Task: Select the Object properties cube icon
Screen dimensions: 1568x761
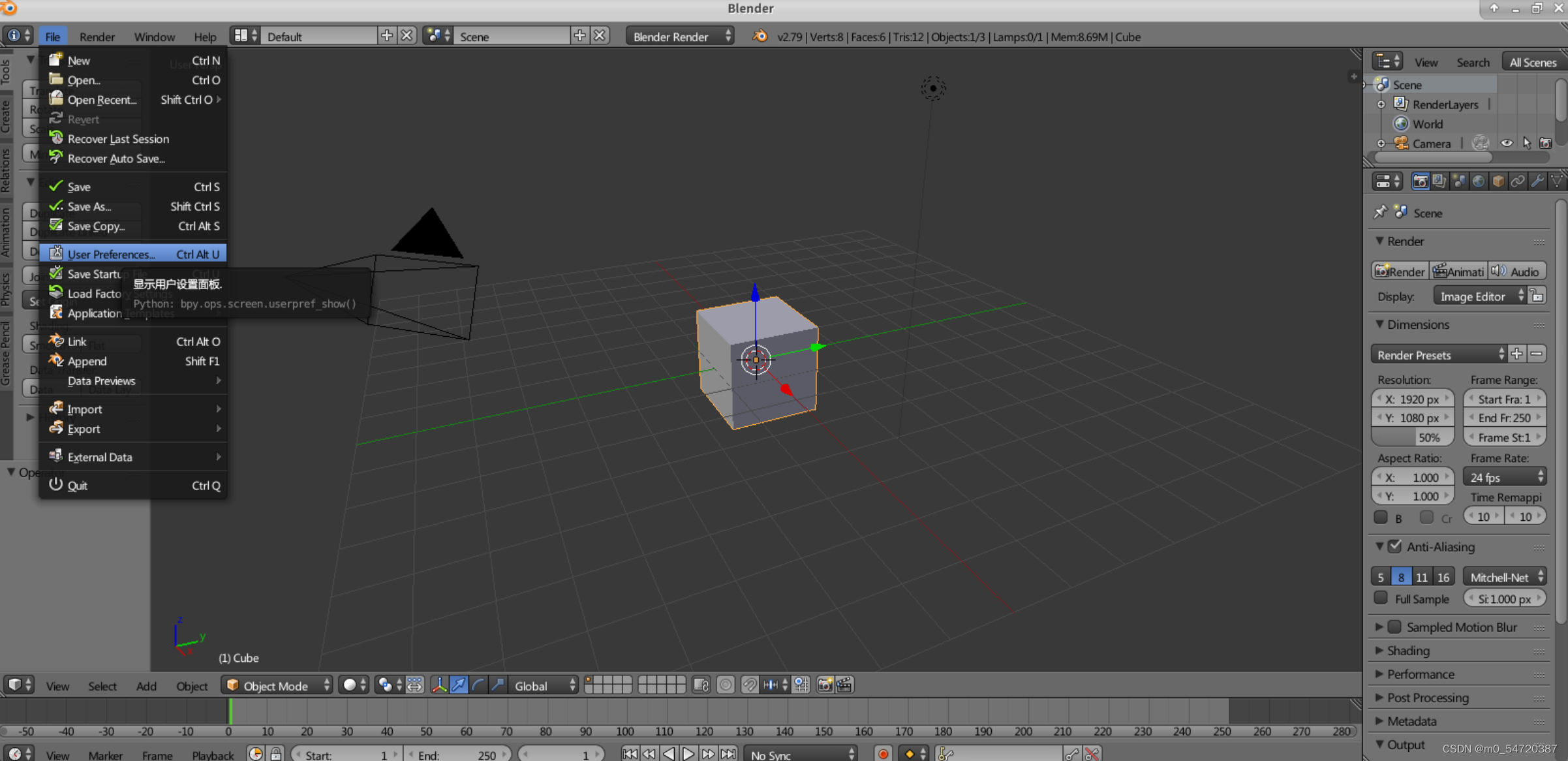Action: click(x=1498, y=181)
